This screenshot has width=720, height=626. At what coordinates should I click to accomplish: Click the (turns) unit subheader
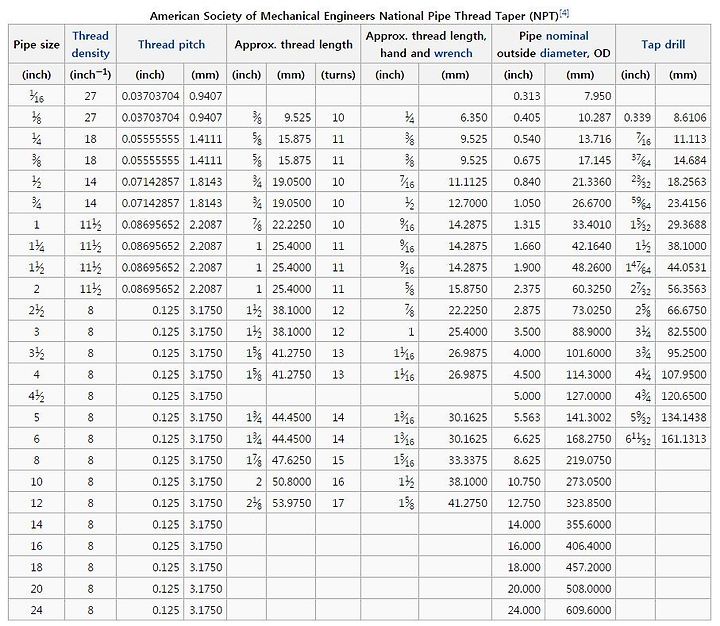[338, 75]
